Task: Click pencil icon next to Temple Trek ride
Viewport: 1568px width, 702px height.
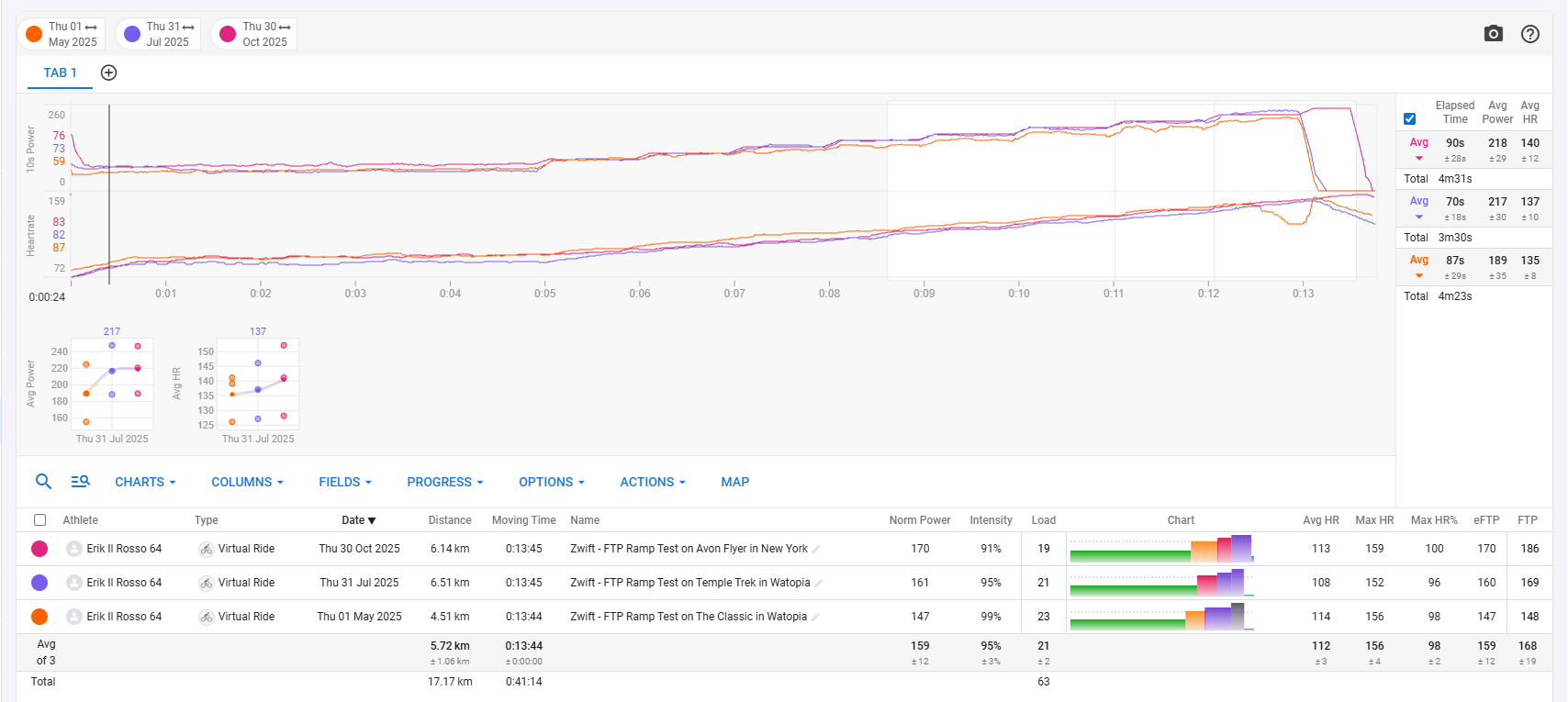Action: pyautogui.click(x=819, y=584)
